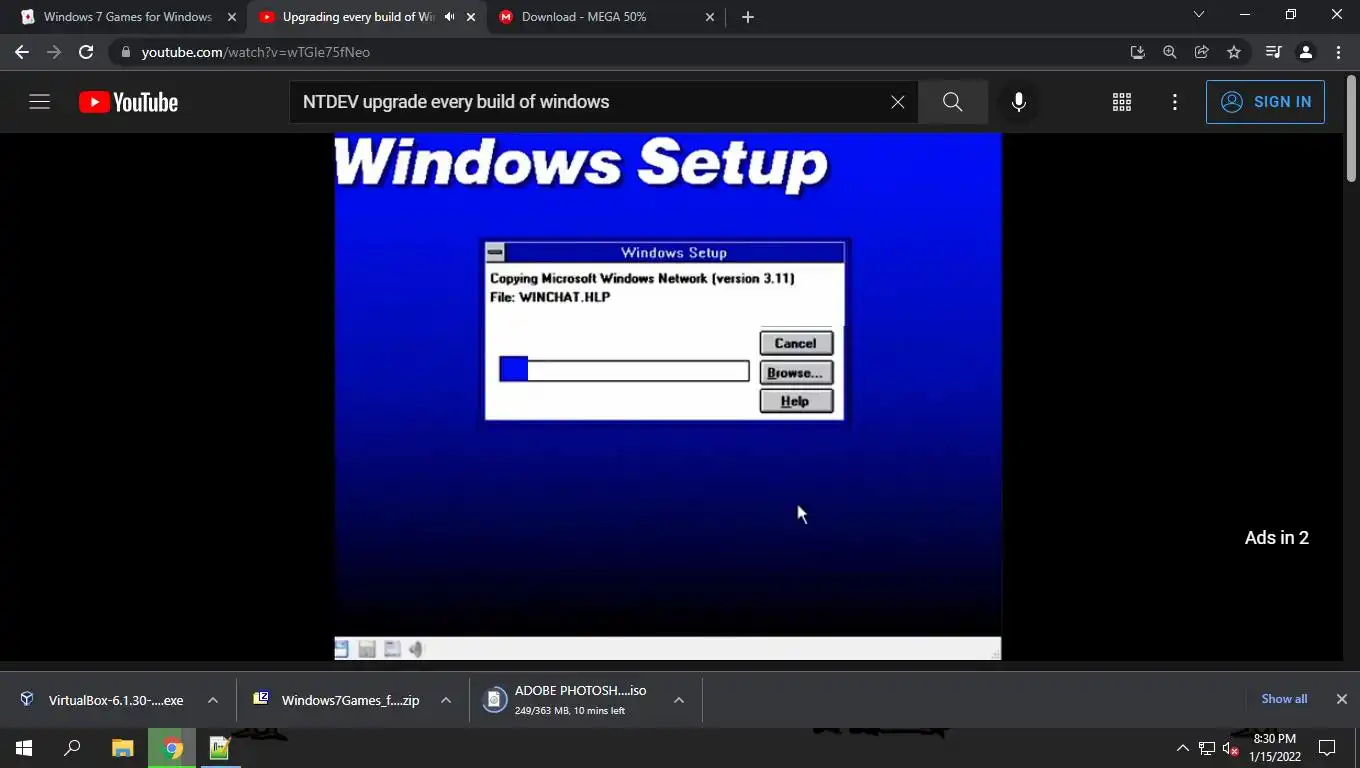Click the Chrome taskbar icon
Image resolution: width=1360 pixels, height=768 pixels.
(173, 748)
